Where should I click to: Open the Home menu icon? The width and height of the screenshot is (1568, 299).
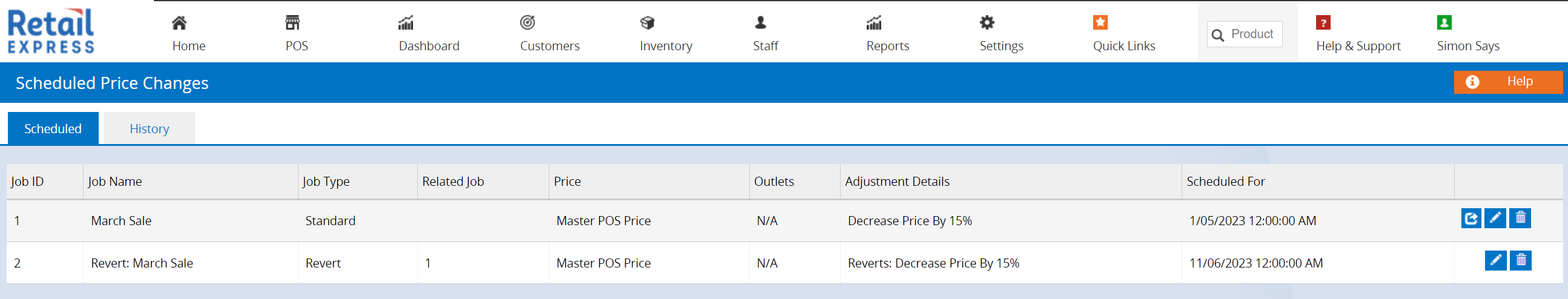tap(179, 23)
